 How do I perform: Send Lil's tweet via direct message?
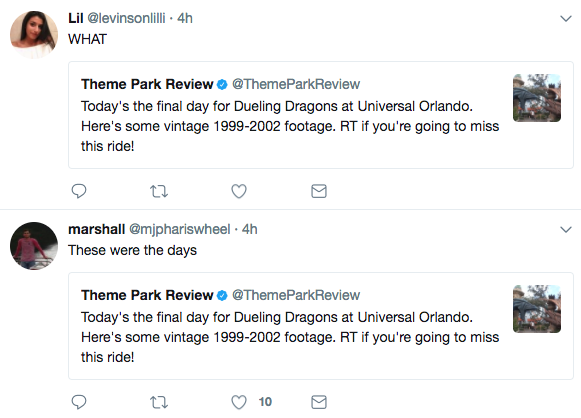(319, 191)
